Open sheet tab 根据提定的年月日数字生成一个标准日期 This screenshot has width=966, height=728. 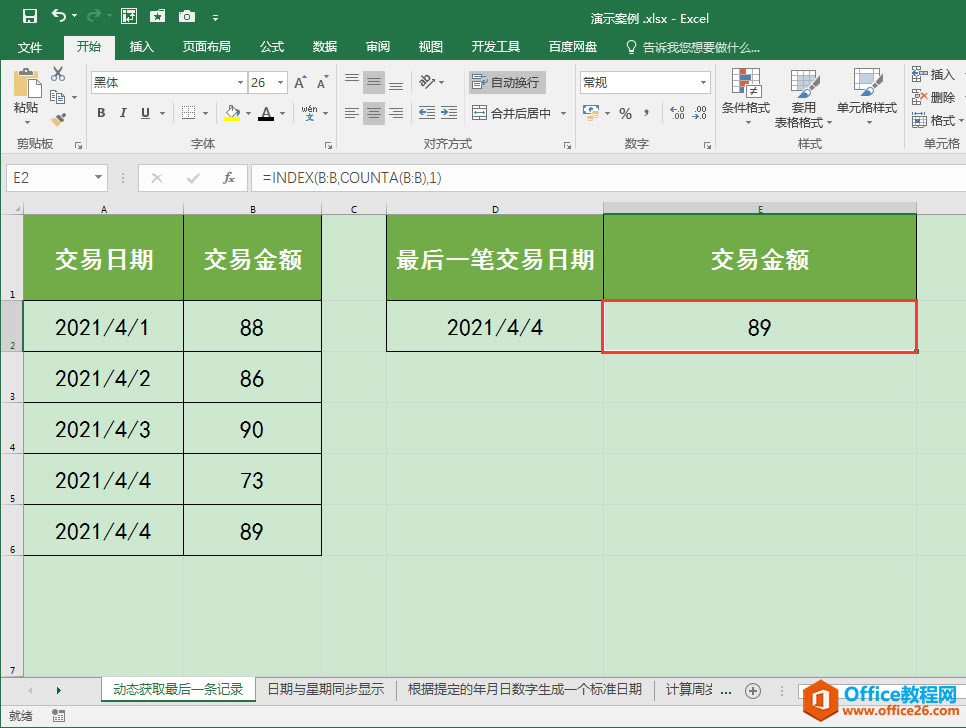pos(525,689)
